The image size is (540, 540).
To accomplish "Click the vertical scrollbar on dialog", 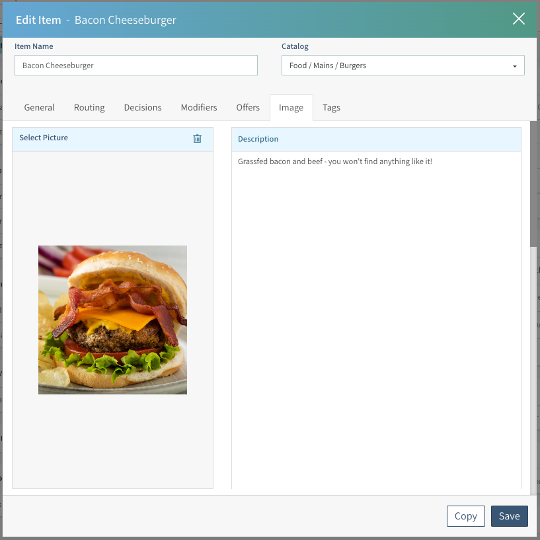I will pyautogui.click(x=533, y=184).
